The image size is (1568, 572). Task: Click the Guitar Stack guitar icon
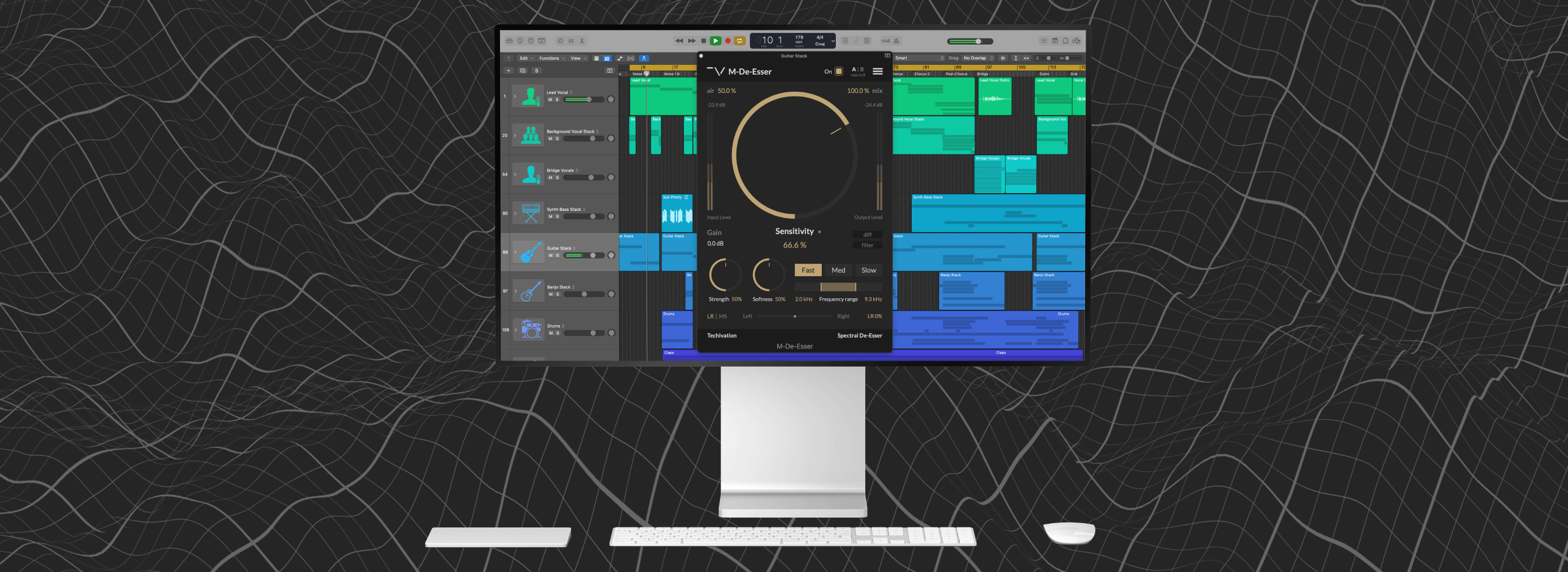click(530, 252)
